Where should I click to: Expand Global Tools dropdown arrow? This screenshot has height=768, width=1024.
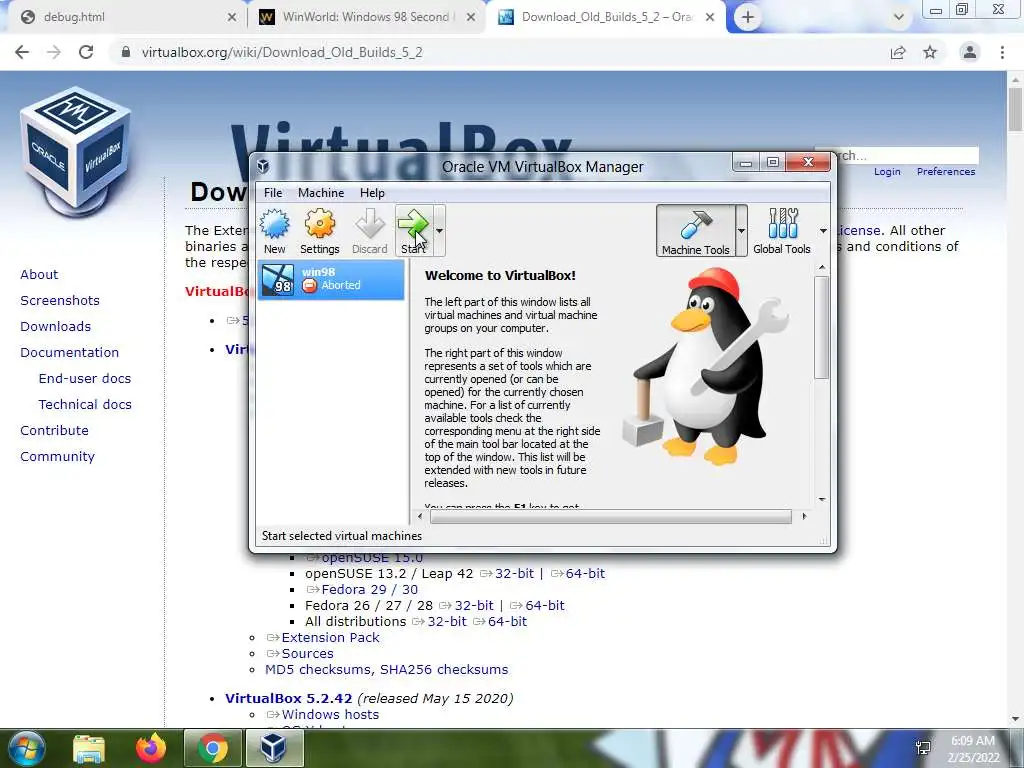click(x=824, y=231)
